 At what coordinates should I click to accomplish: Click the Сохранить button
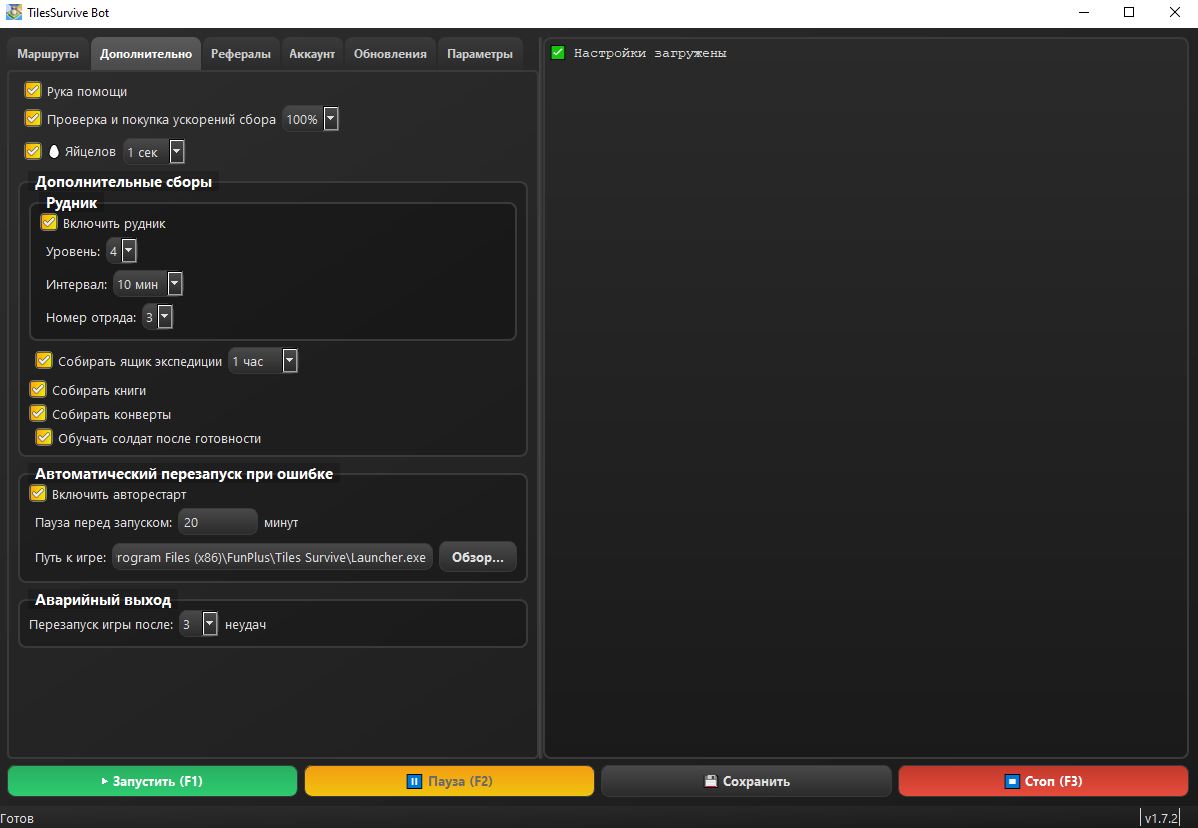coord(746,781)
